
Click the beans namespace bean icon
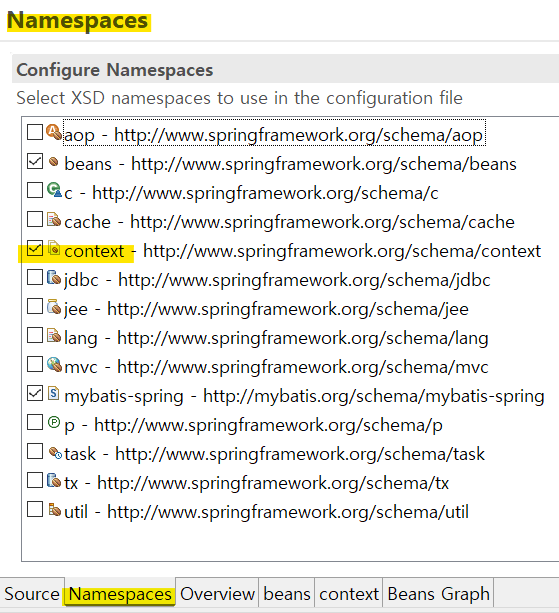[54, 161]
